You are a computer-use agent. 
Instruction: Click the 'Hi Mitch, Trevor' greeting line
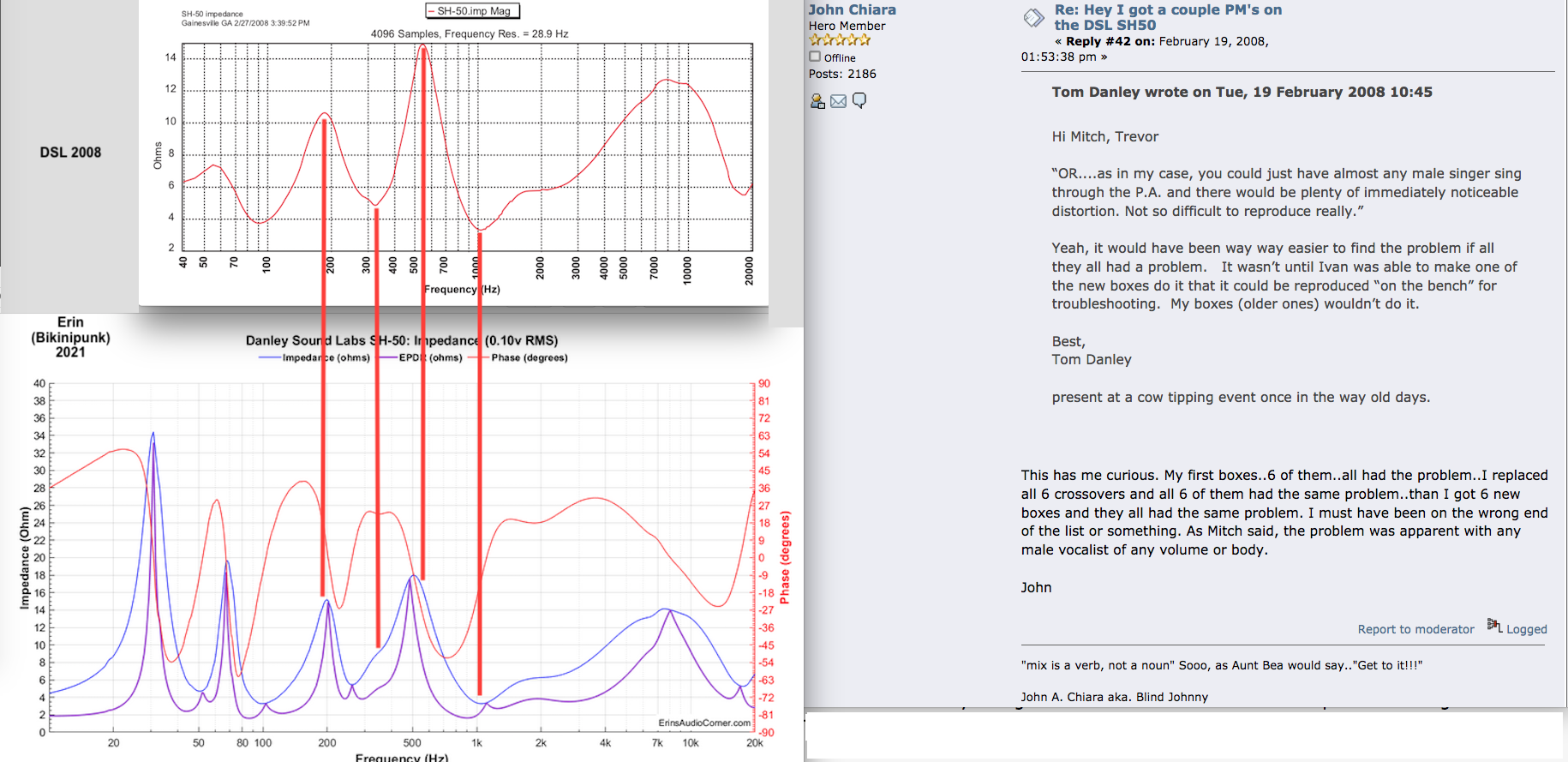click(x=1104, y=137)
